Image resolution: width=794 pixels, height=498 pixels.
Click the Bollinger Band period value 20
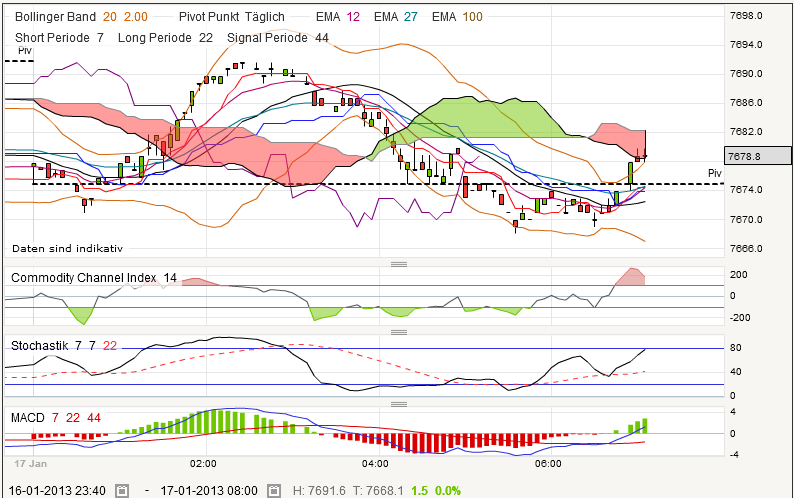tap(110, 17)
